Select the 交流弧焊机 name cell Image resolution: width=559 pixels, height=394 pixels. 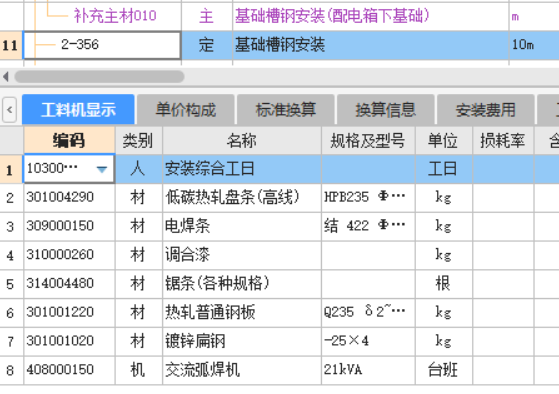click(242, 370)
